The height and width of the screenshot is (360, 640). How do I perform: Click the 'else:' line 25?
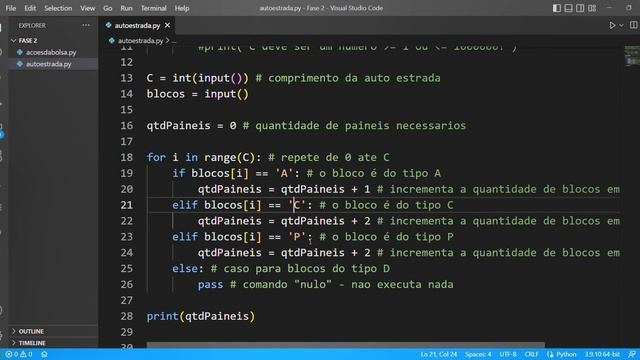187,269
